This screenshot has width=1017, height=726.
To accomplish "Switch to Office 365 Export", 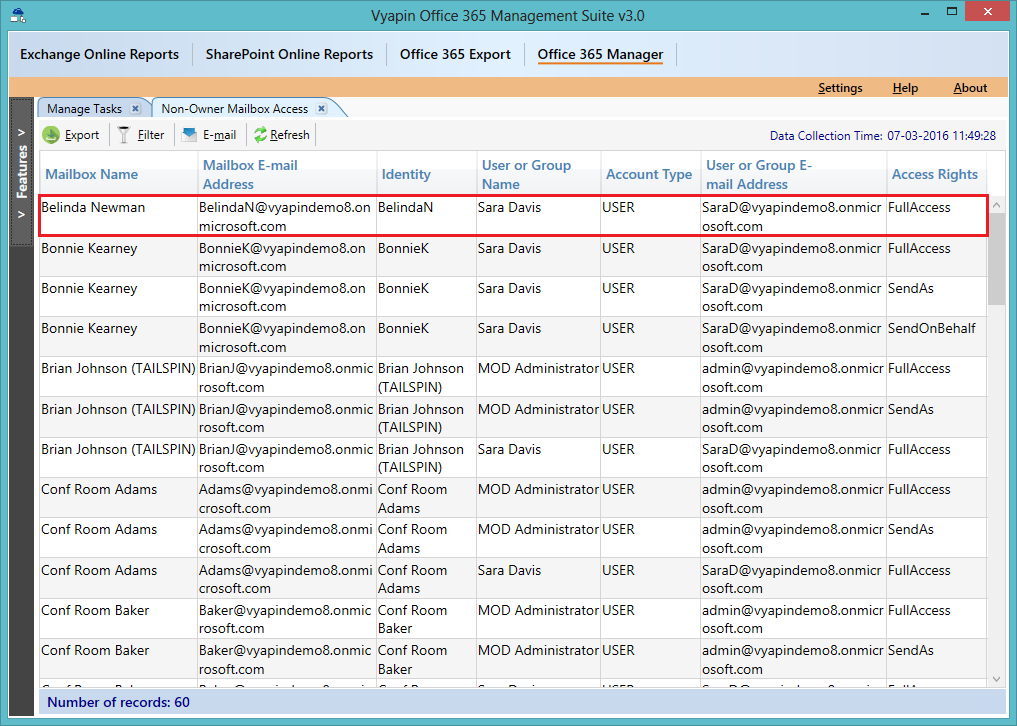I will pos(455,54).
